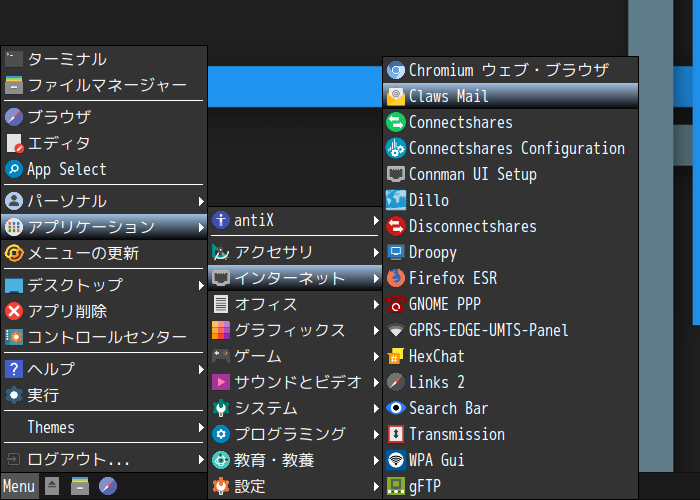Select the アプリケーション menu entry

pos(104,227)
